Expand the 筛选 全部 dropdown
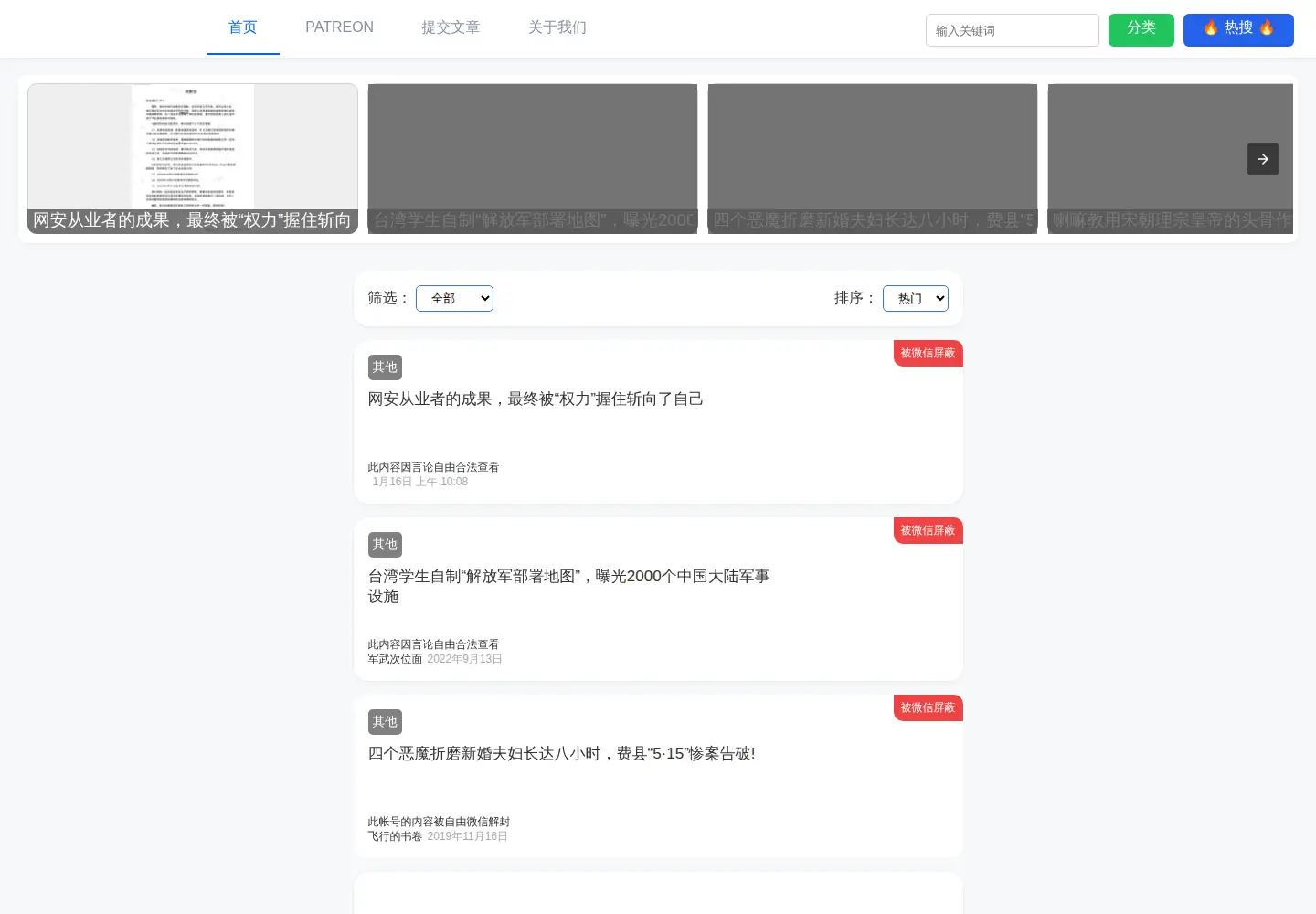The width and height of the screenshot is (1316, 914). tap(454, 298)
